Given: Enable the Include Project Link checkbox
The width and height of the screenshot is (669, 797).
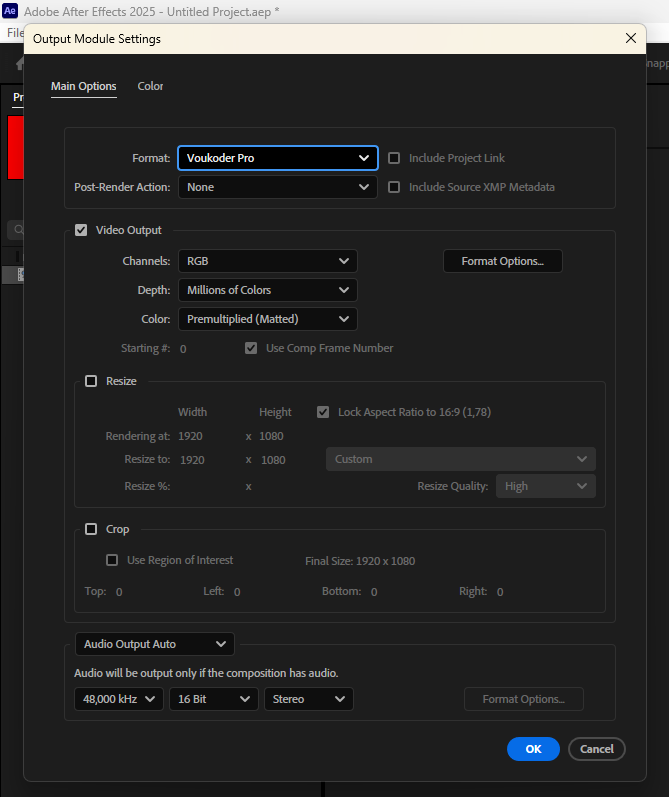Looking at the screenshot, I should click(x=394, y=158).
